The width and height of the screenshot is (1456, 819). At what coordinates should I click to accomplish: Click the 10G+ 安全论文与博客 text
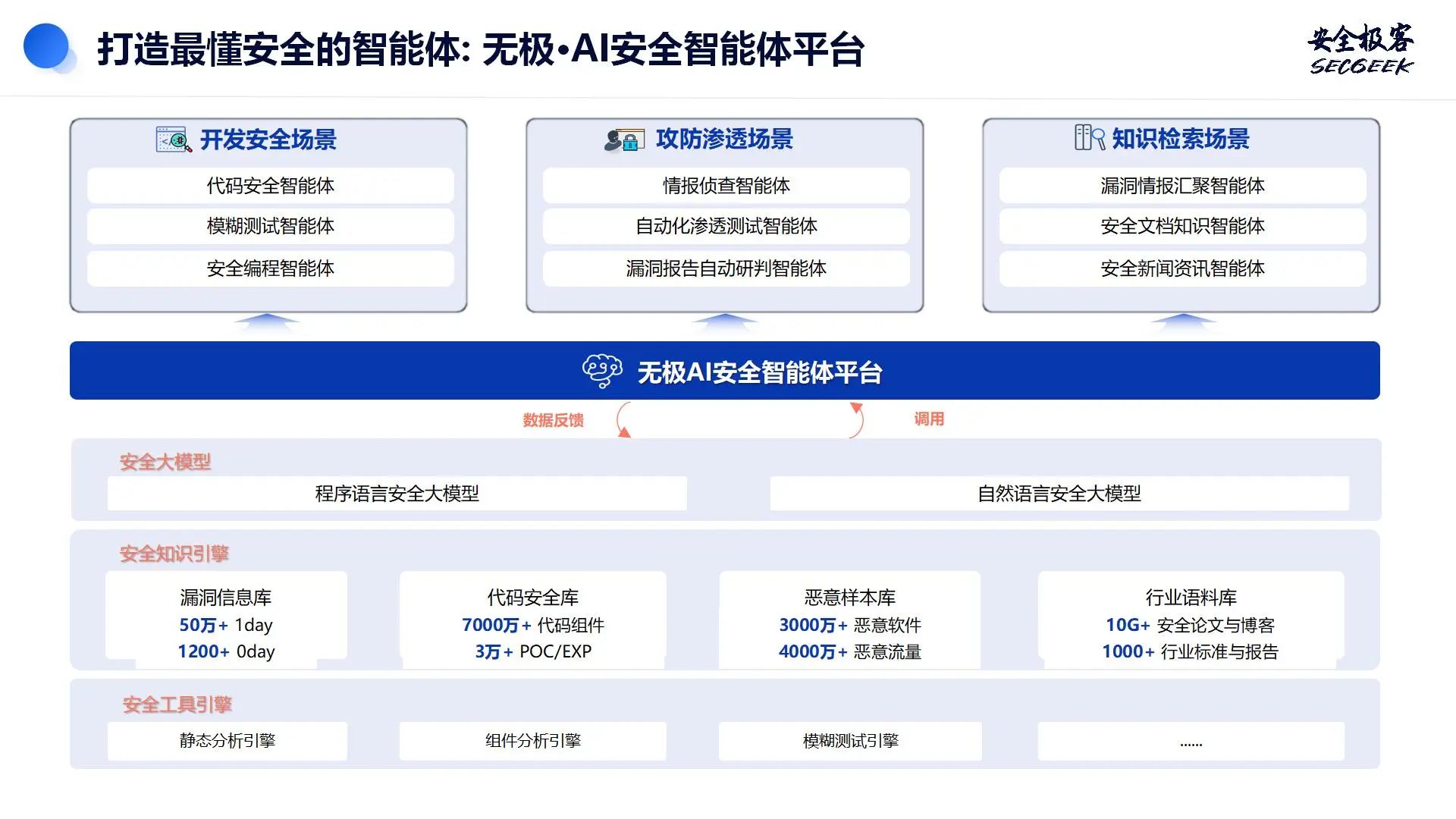pyautogui.click(x=1191, y=625)
